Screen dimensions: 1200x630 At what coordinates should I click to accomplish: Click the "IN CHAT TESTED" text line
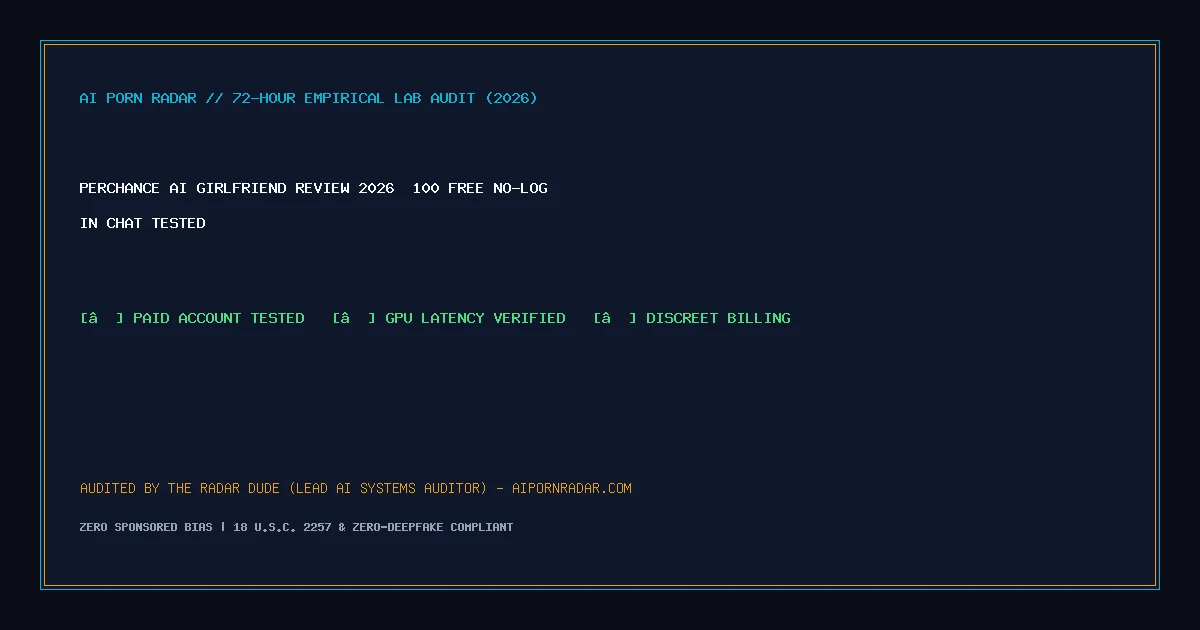pyautogui.click(x=142, y=223)
